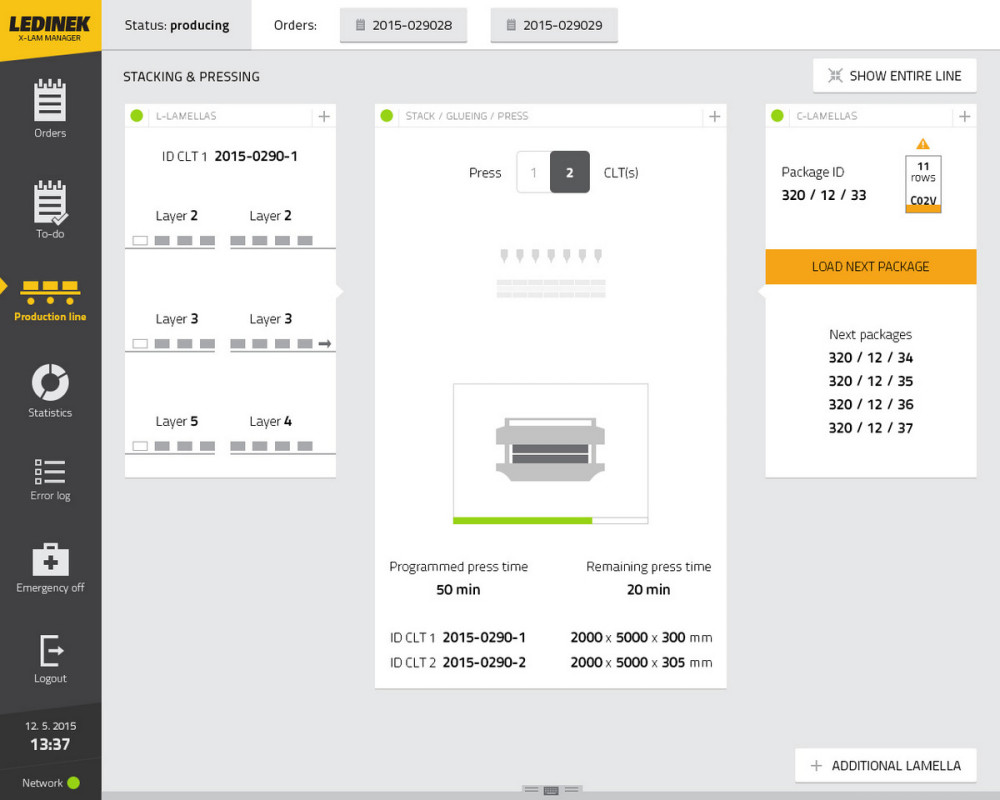Open the Error log icon
1000x800 pixels.
click(50, 472)
